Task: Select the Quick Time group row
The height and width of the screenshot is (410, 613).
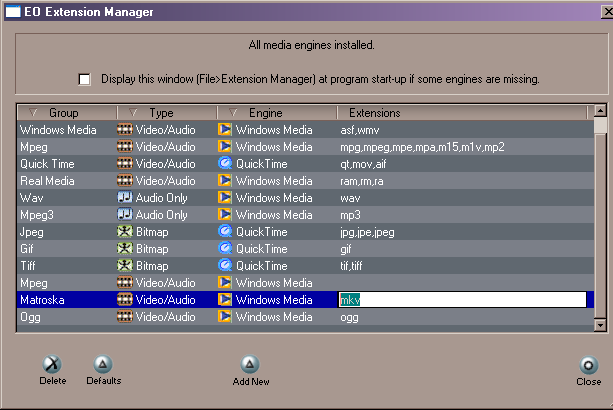Action: coord(306,163)
